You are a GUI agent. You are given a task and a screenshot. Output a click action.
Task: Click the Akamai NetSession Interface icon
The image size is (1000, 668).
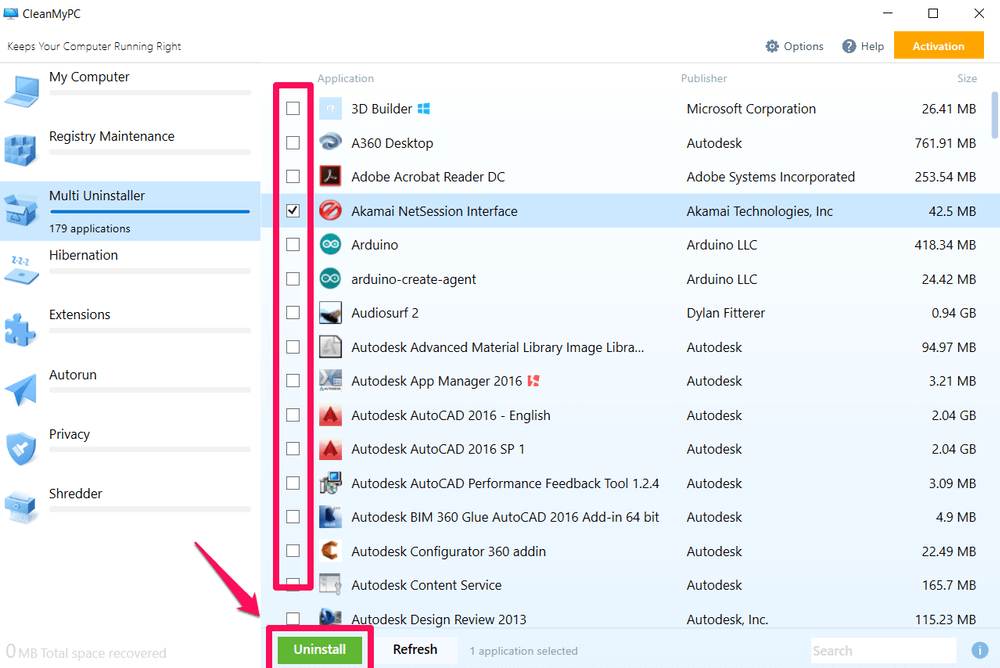pyautogui.click(x=330, y=211)
